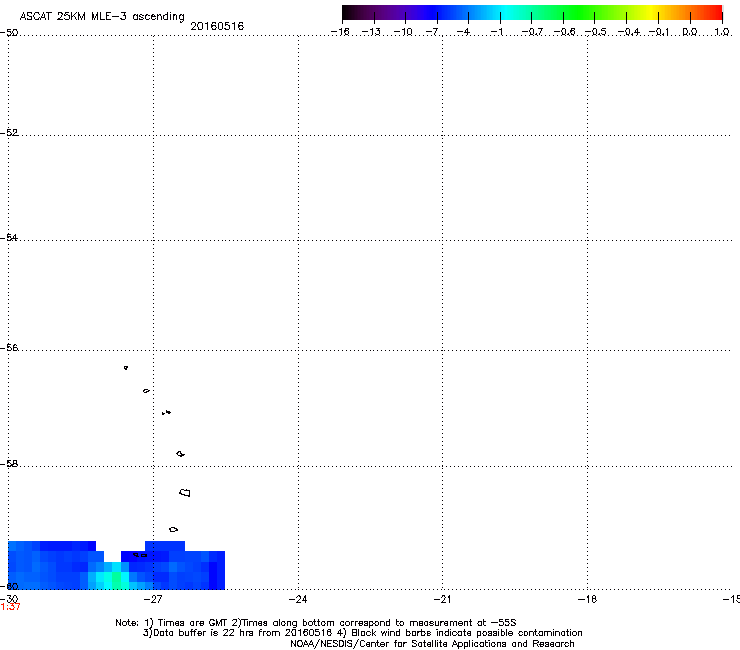Click the -18 longitude axis label
The height and width of the screenshot is (650, 740).
tap(587, 599)
